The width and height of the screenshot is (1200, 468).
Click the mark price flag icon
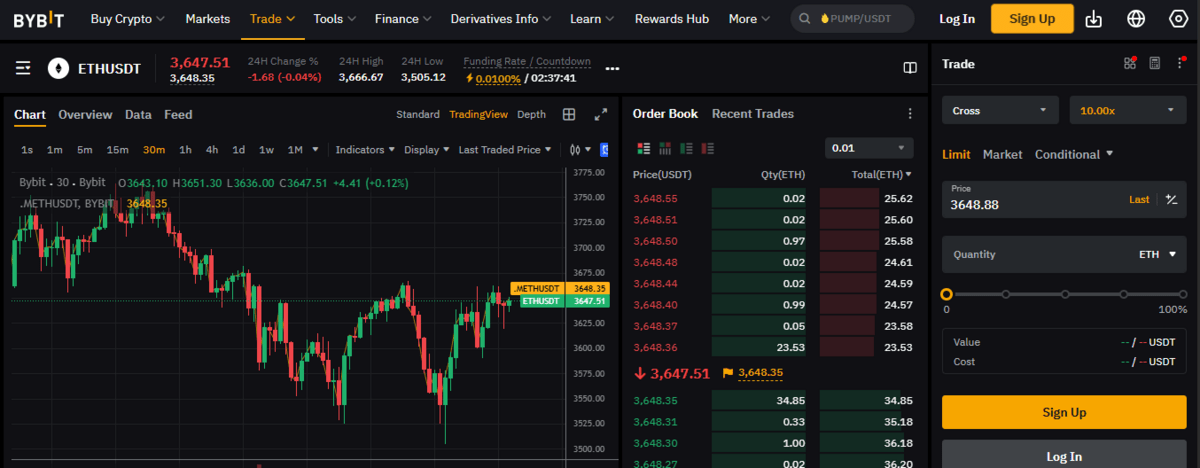pos(727,373)
